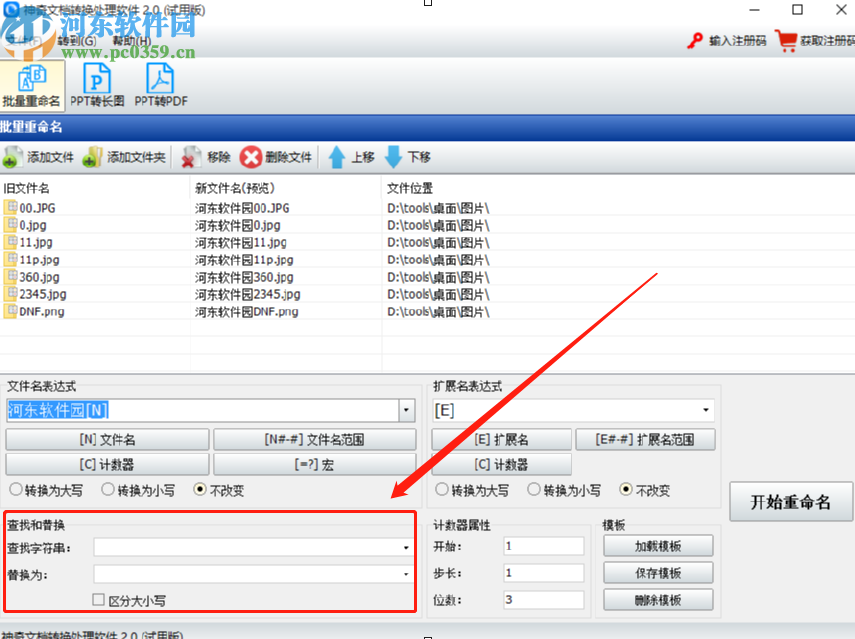Click the 添加文件夹 toolbar icon
The height and width of the screenshot is (639, 855).
point(92,158)
